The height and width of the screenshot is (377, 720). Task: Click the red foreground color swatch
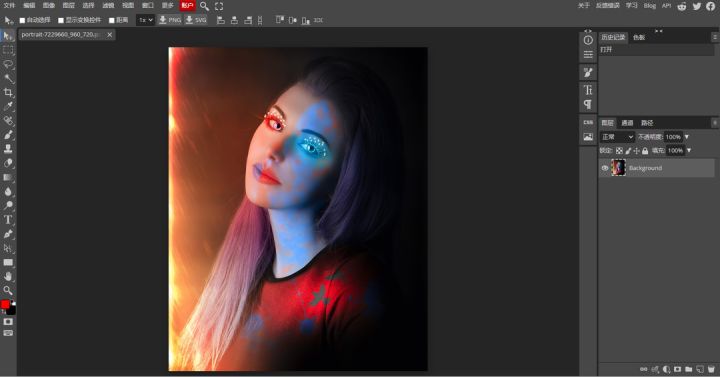pyautogui.click(x=5, y=304)
